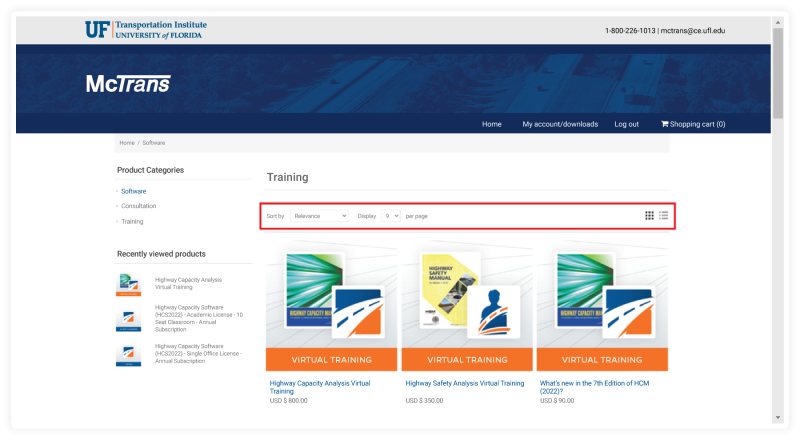Select Software product category

133,191
